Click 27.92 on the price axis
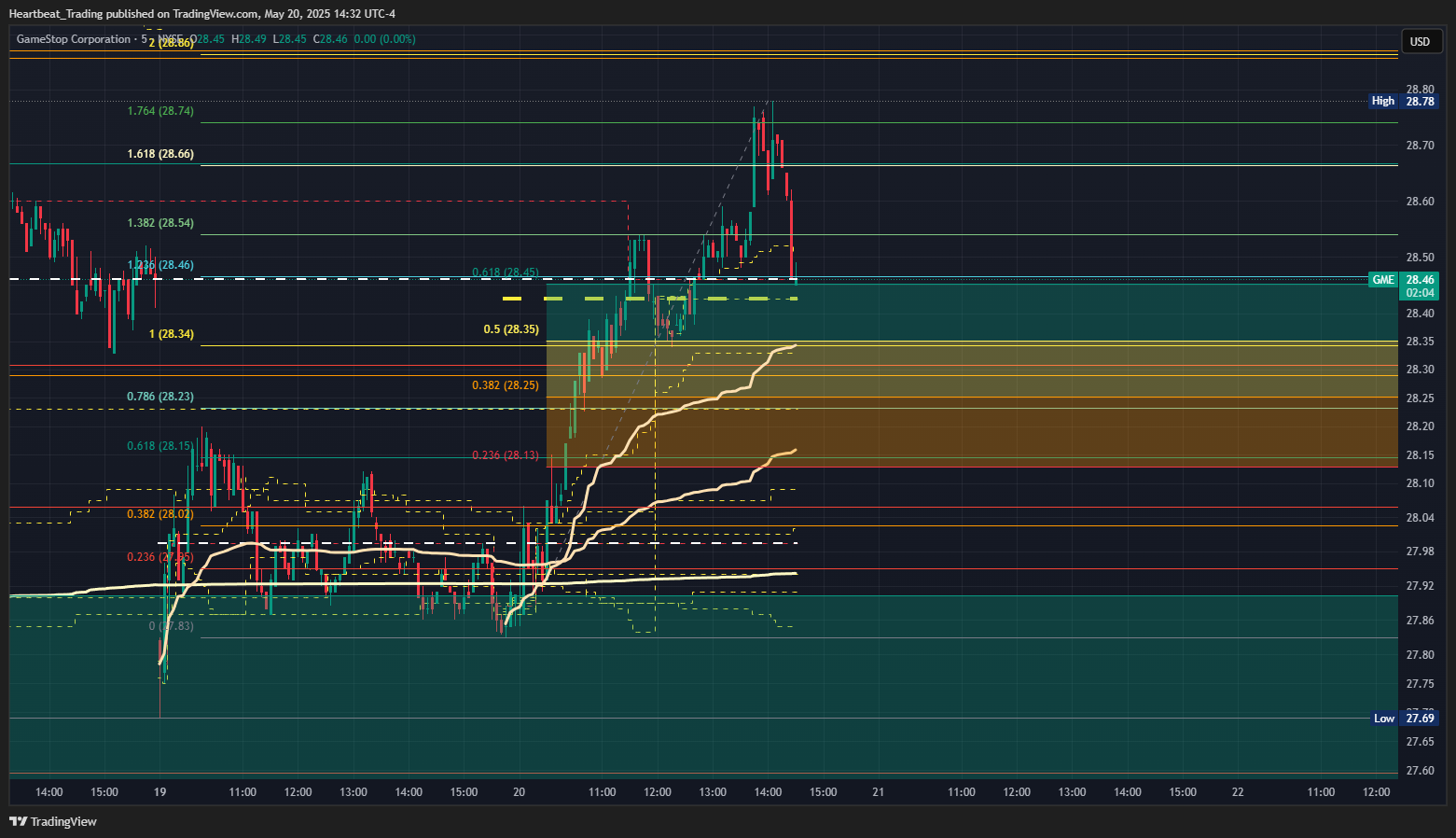 1420,586
